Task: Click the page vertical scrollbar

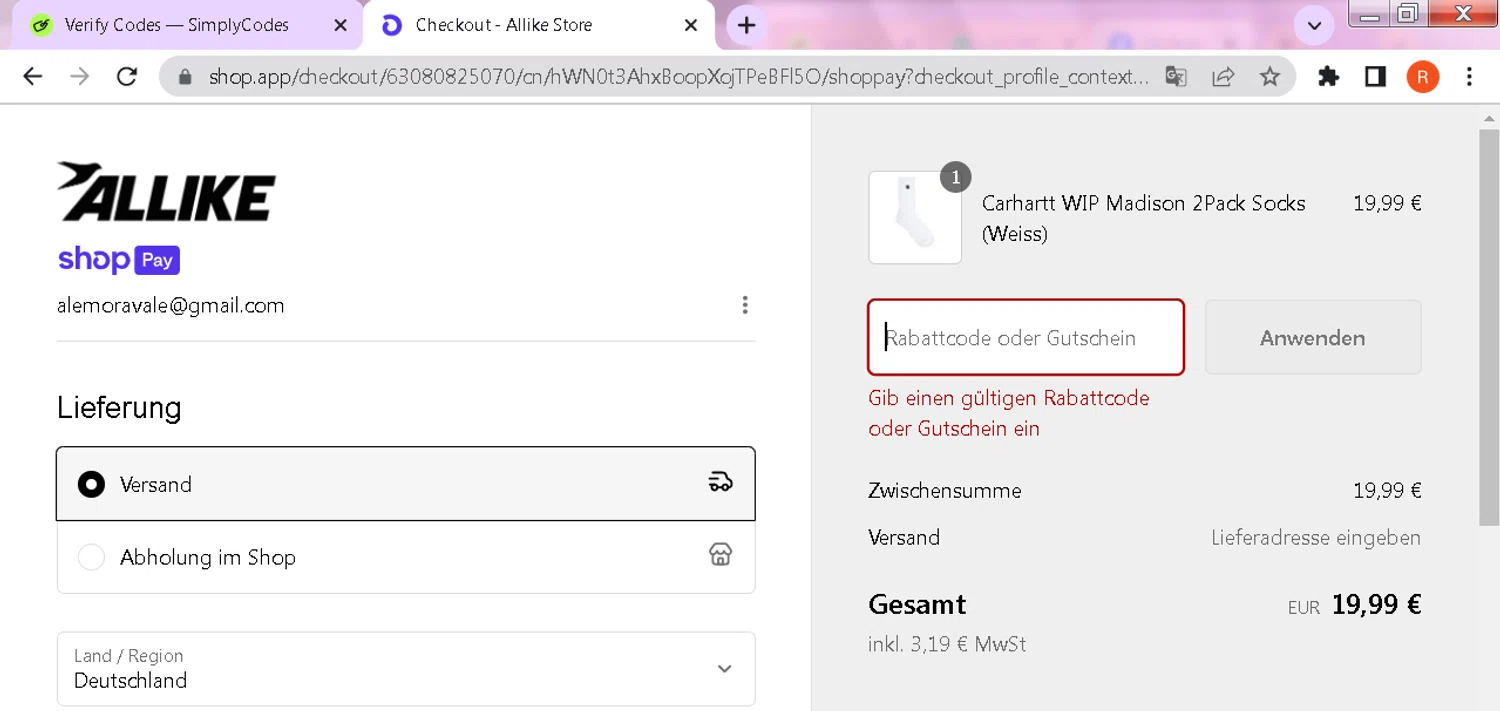Action: (1488, 325)
